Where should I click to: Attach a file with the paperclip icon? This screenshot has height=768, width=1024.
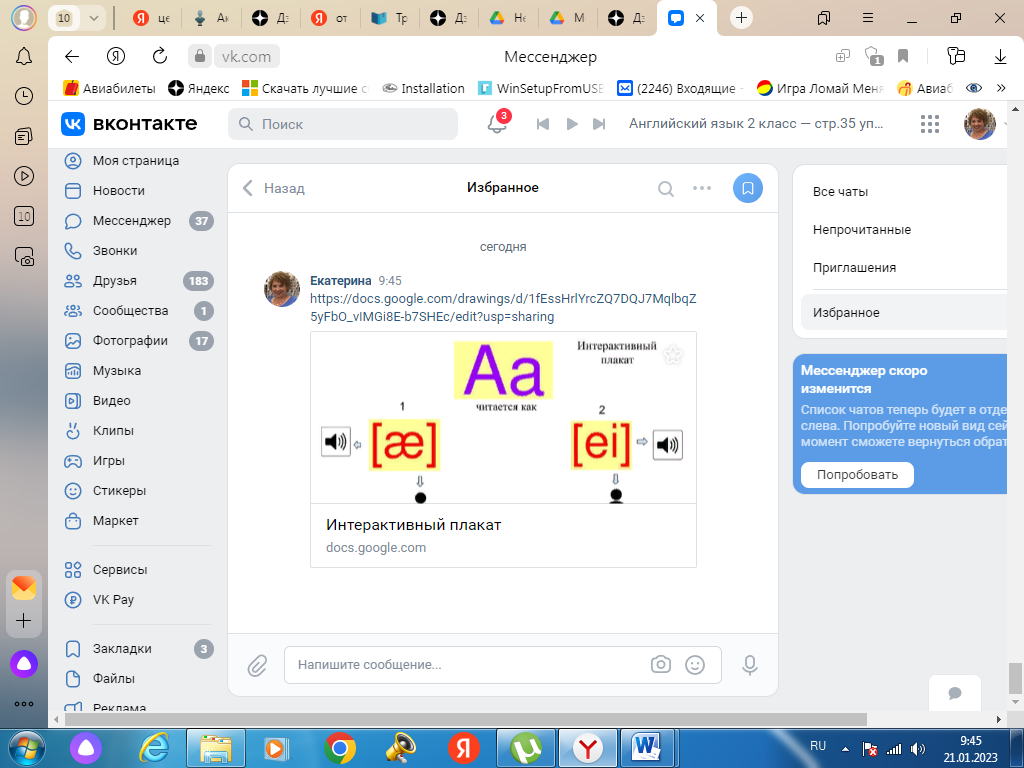(x=258, y=665)
